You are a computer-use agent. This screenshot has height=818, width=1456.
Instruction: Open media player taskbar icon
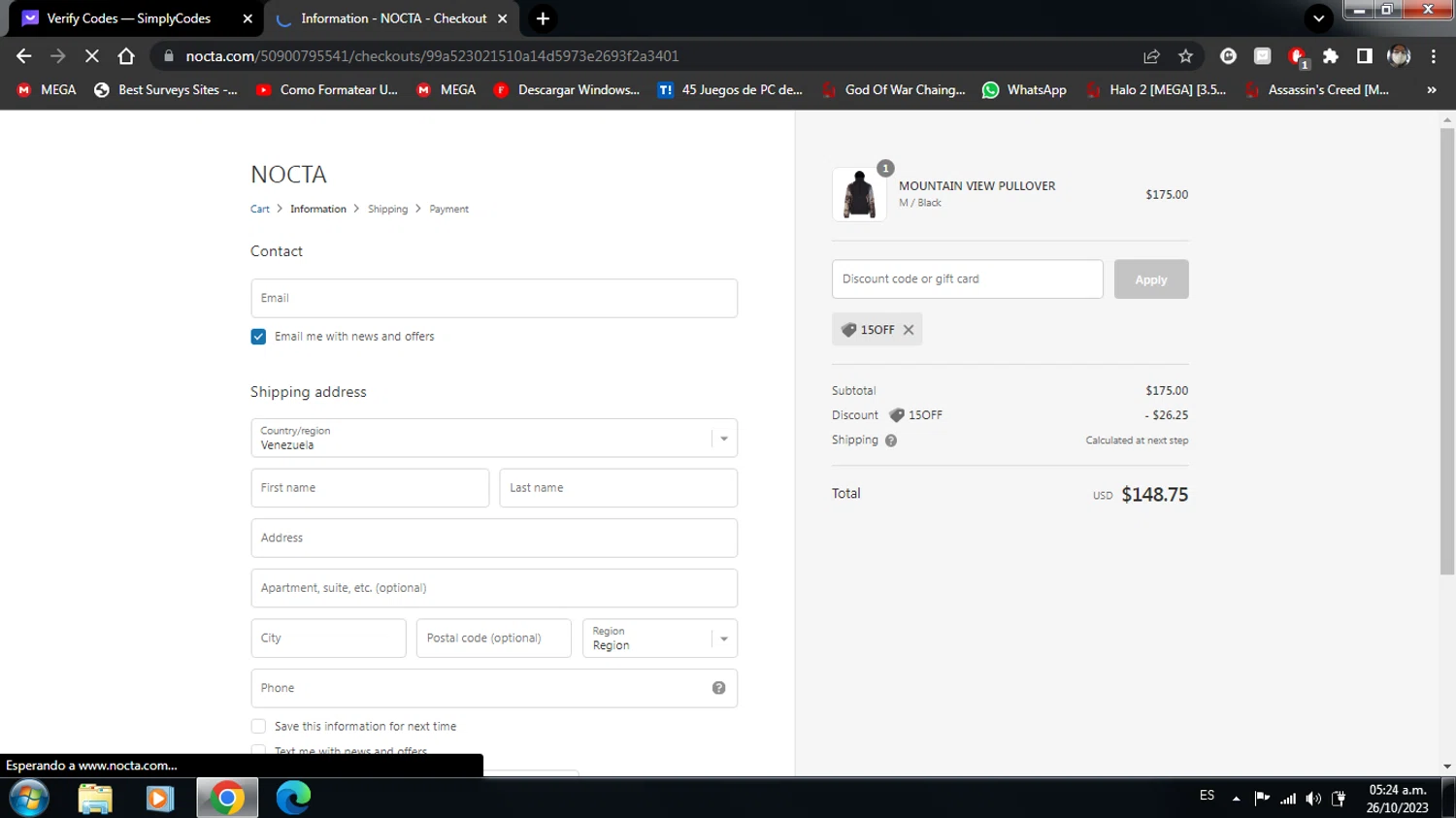(x=160, y=798)
